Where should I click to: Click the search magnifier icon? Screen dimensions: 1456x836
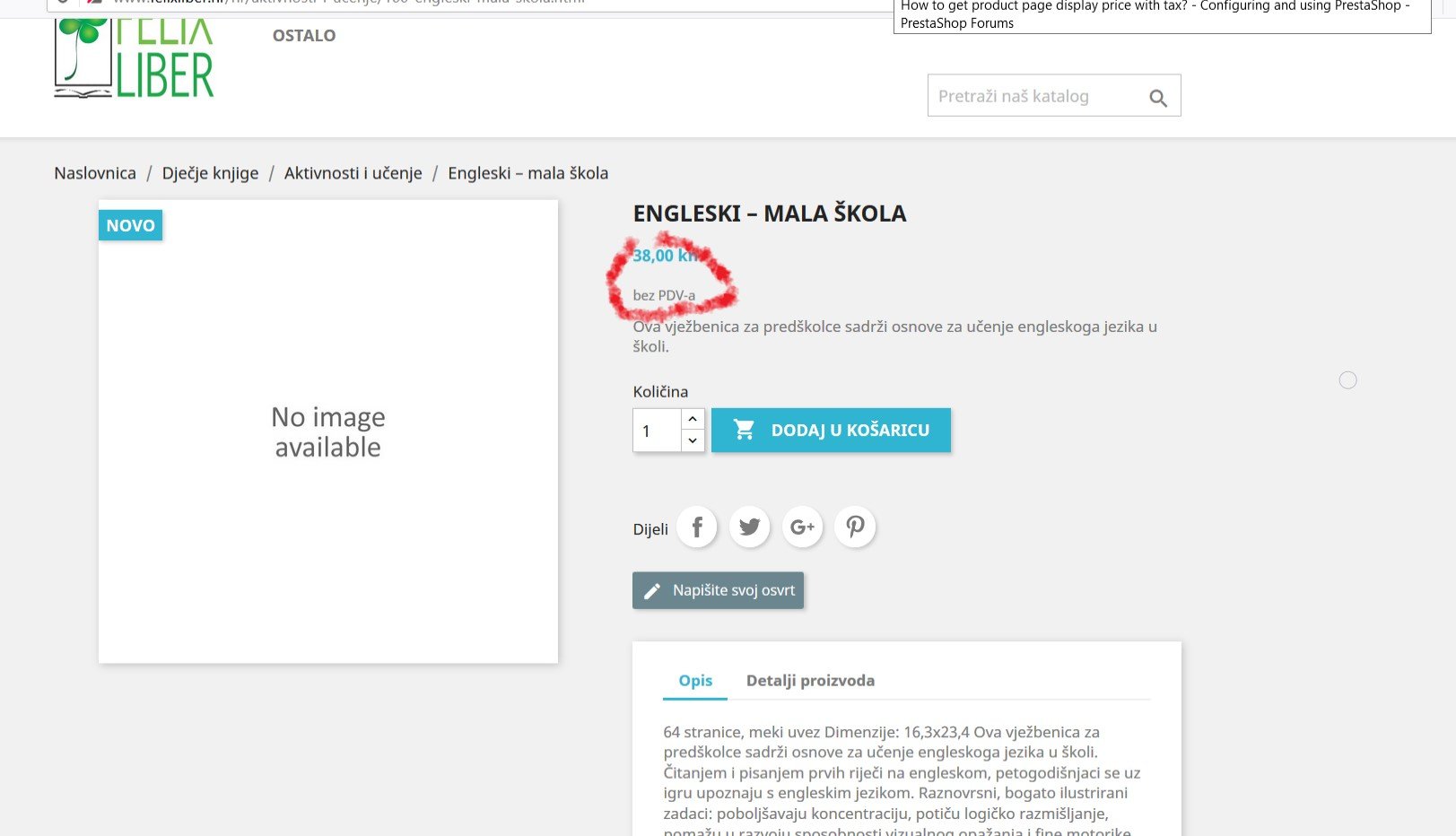coord(1158,98)
